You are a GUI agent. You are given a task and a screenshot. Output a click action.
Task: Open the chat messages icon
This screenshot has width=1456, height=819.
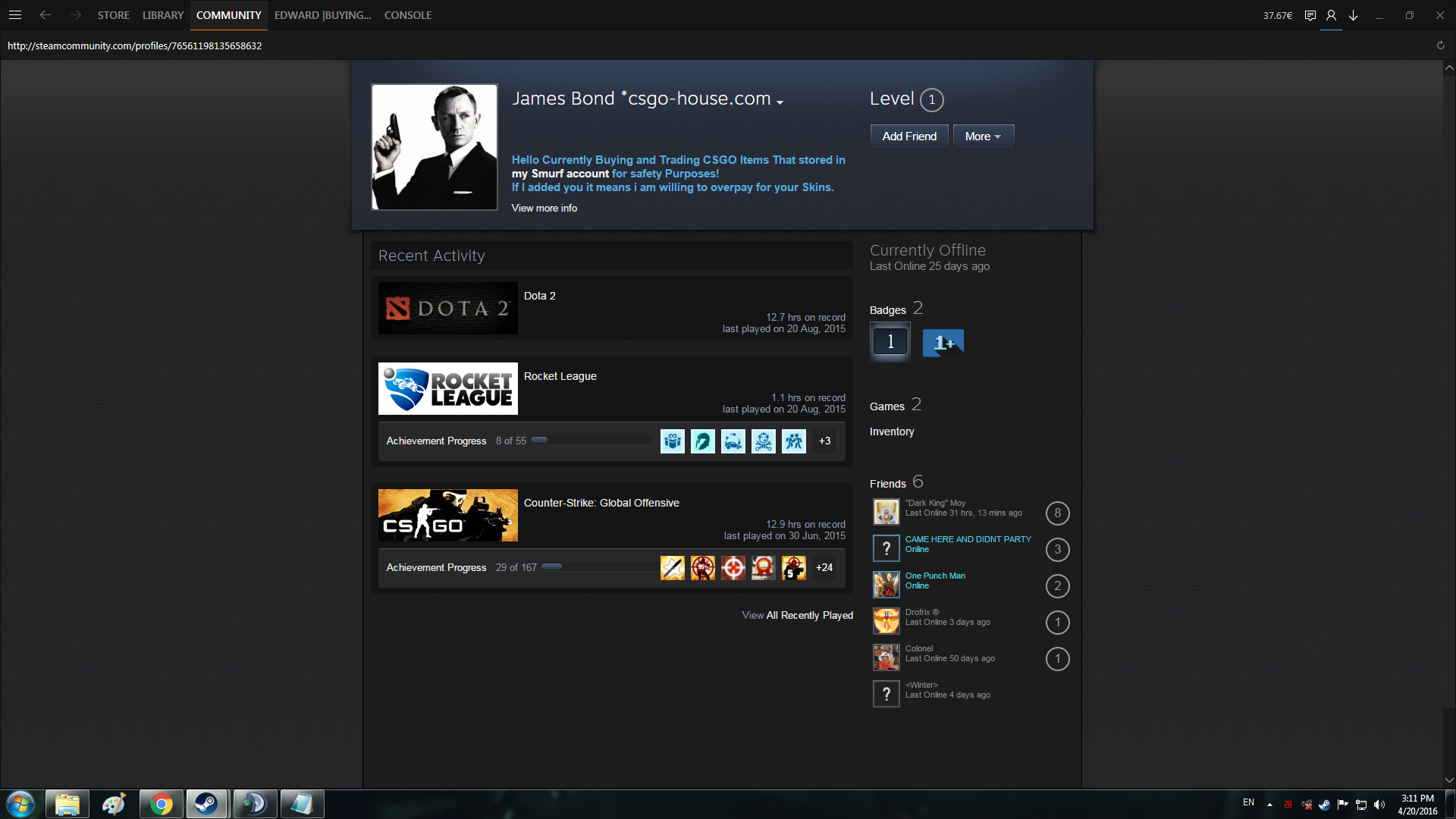pyautogui.click(x=1310, y=15)
